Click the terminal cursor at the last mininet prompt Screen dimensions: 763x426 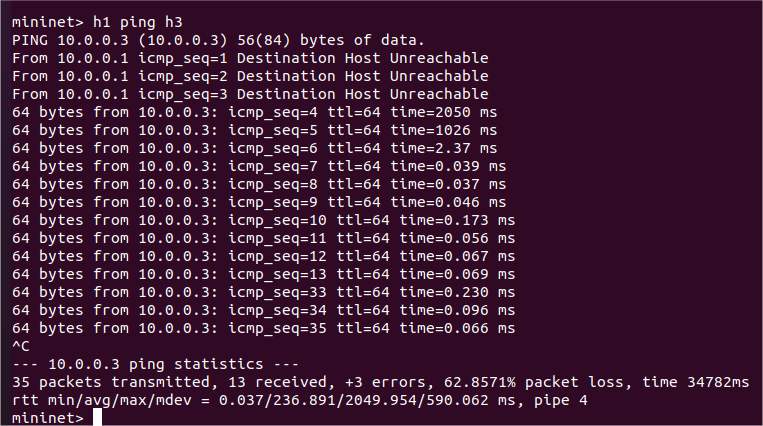click(x=97, y=418)
